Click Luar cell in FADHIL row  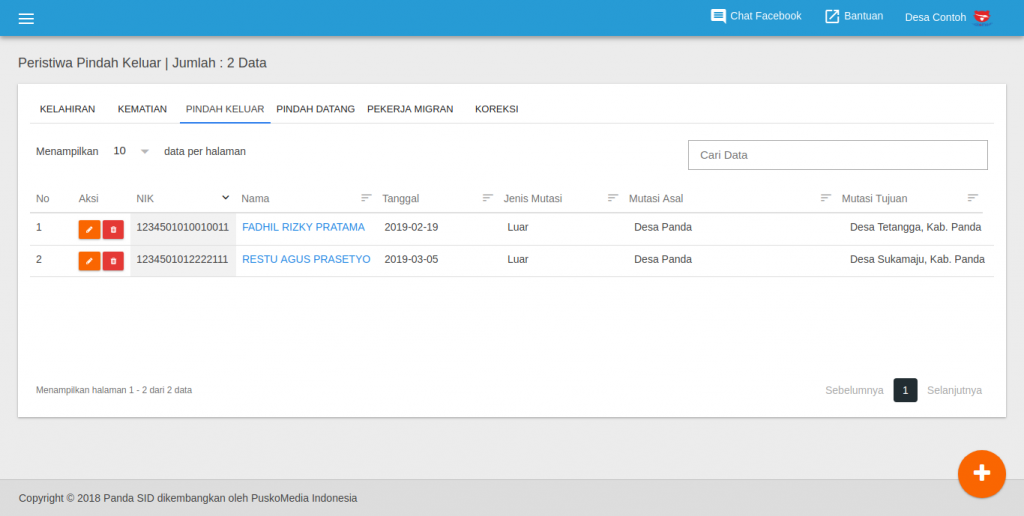coord(518,227)
